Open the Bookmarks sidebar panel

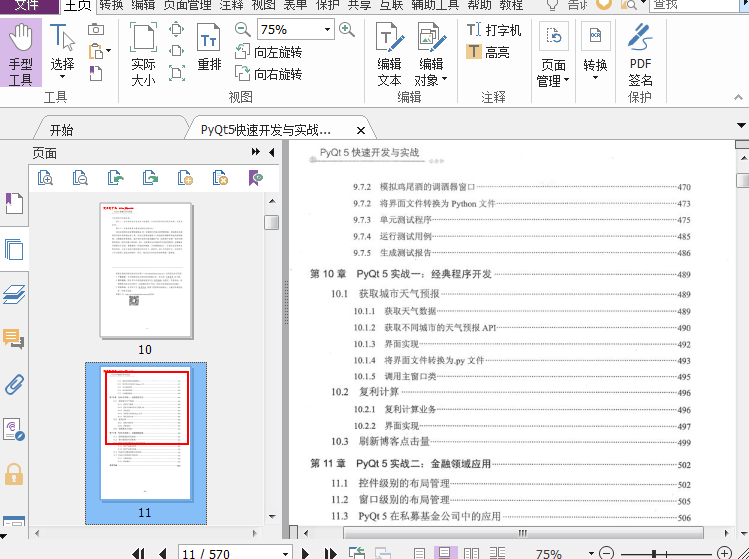point(14,203)
